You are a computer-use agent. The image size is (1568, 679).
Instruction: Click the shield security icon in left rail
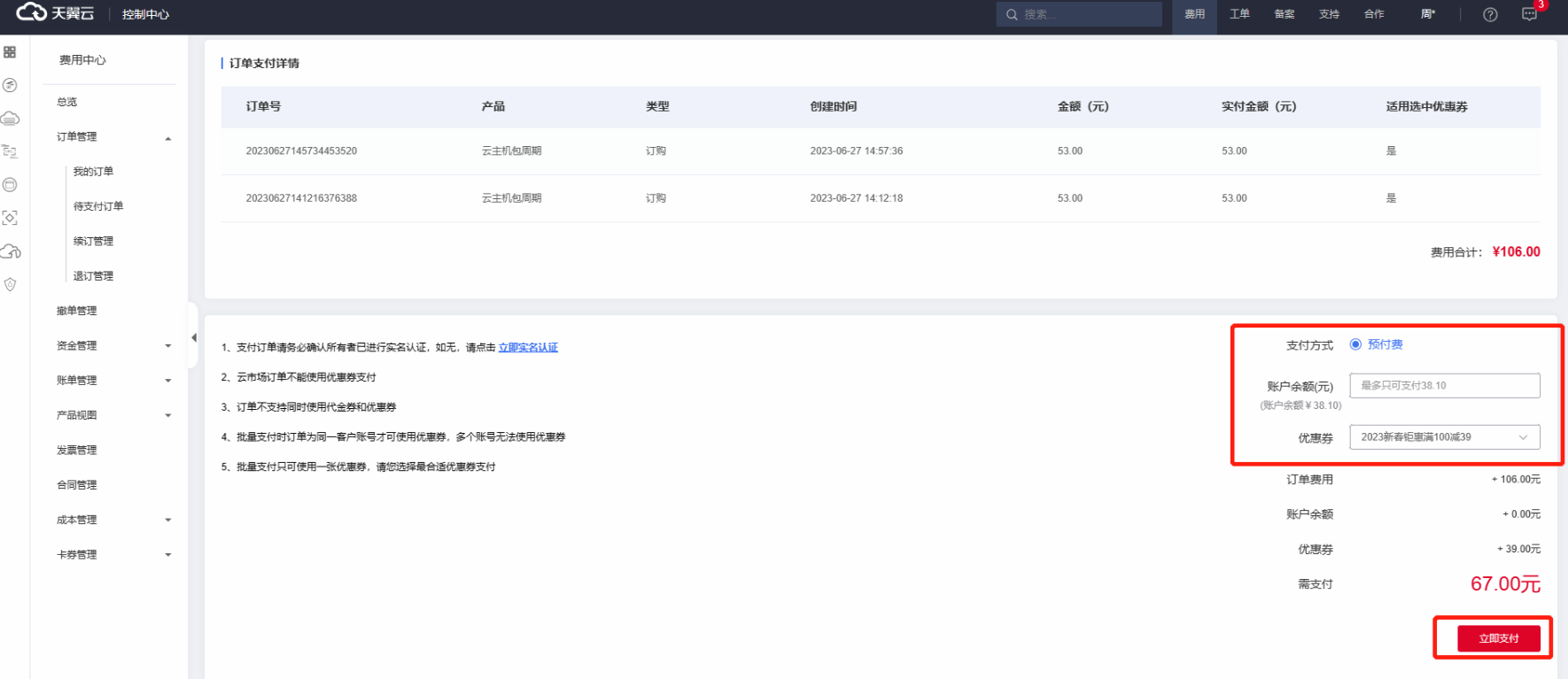pyautogui.click(x=10, y=284)
